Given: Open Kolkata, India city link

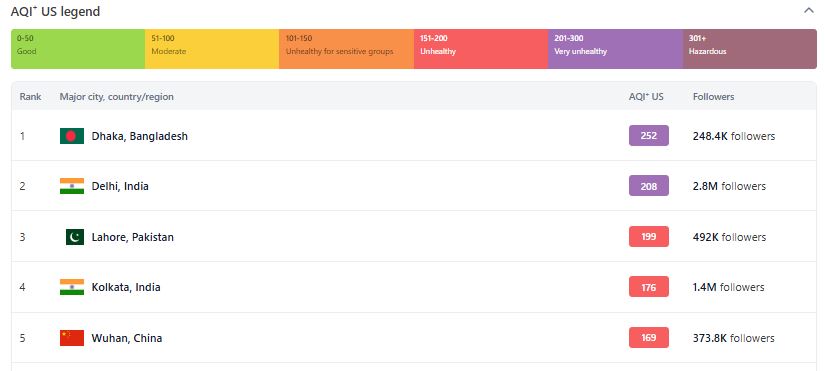Looking at the screenshot, I should coord(126,287).
